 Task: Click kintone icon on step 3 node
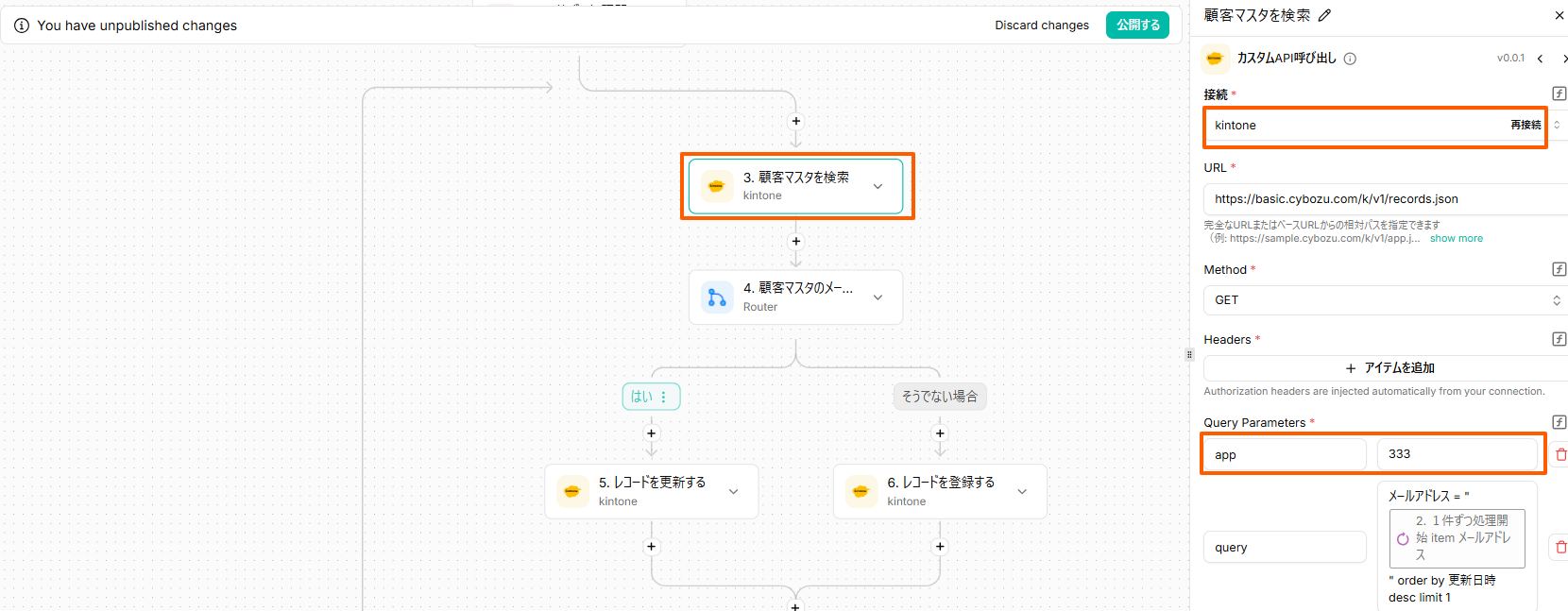(716, 186)
